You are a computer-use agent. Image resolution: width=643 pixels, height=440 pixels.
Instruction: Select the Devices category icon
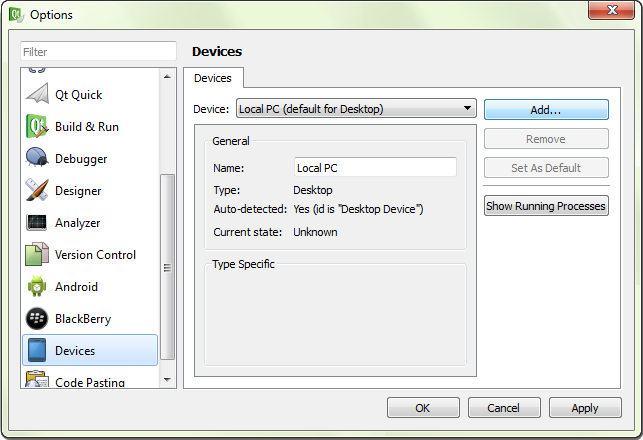click(38, 351)
